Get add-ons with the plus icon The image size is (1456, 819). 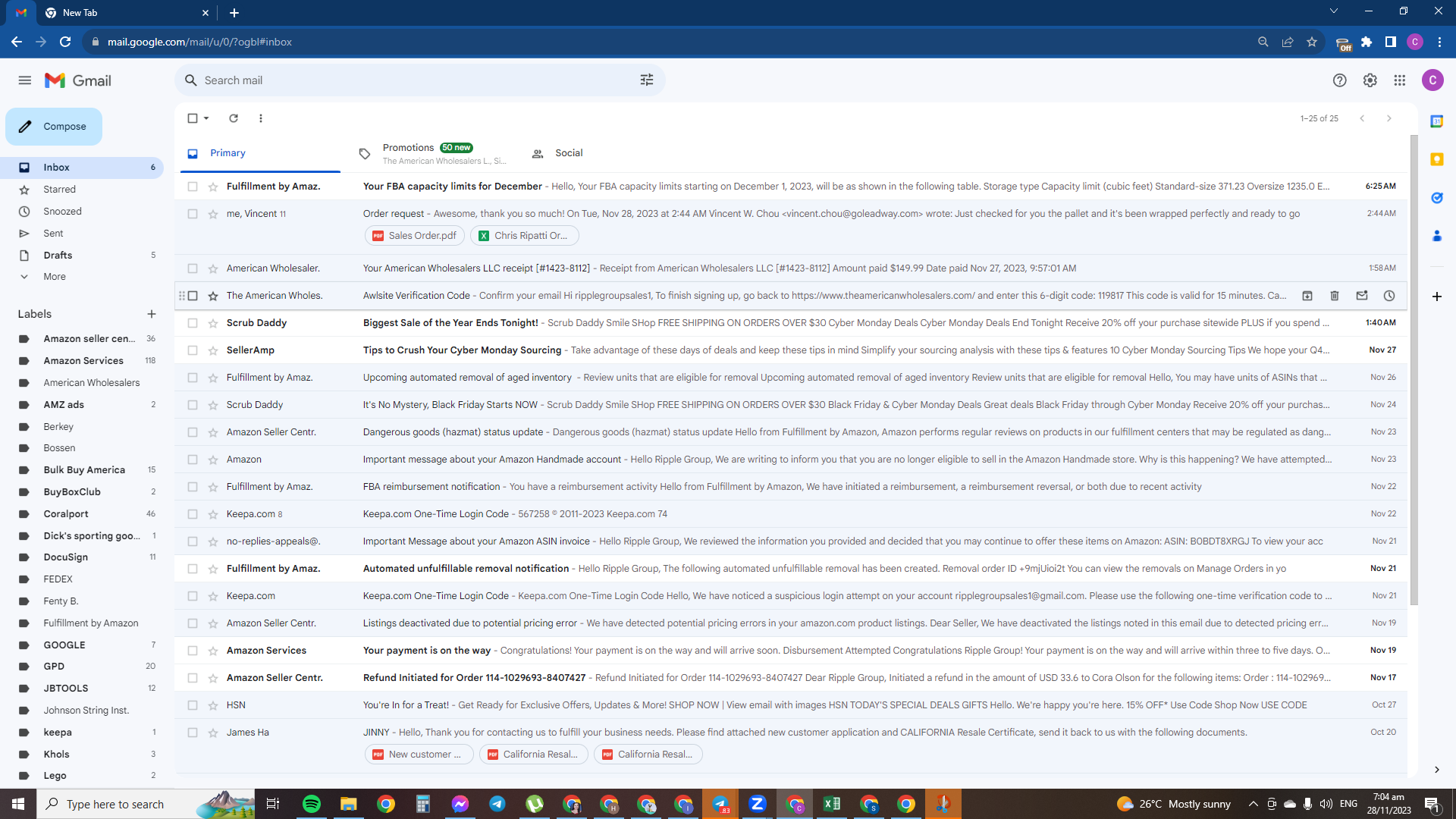point(1436,297)
